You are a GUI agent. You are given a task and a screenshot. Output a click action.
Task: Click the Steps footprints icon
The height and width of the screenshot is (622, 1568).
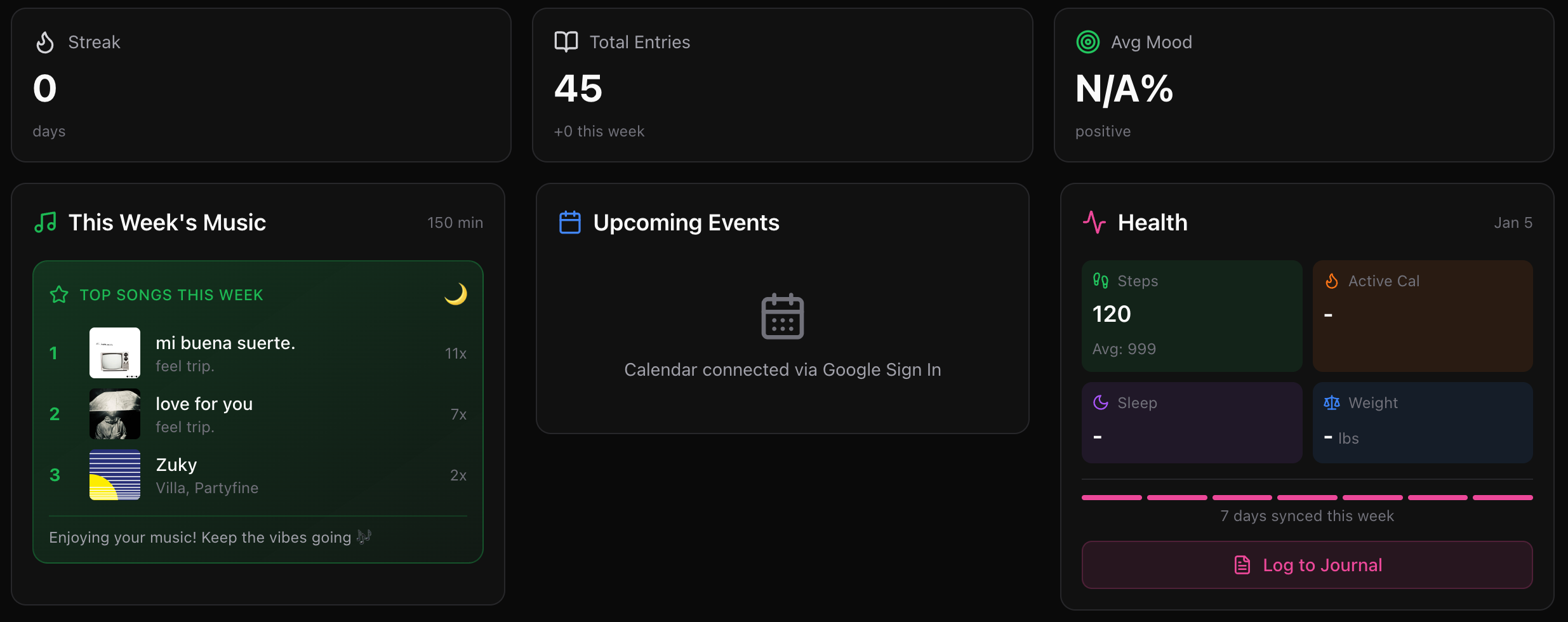(x=1100, y=281)
